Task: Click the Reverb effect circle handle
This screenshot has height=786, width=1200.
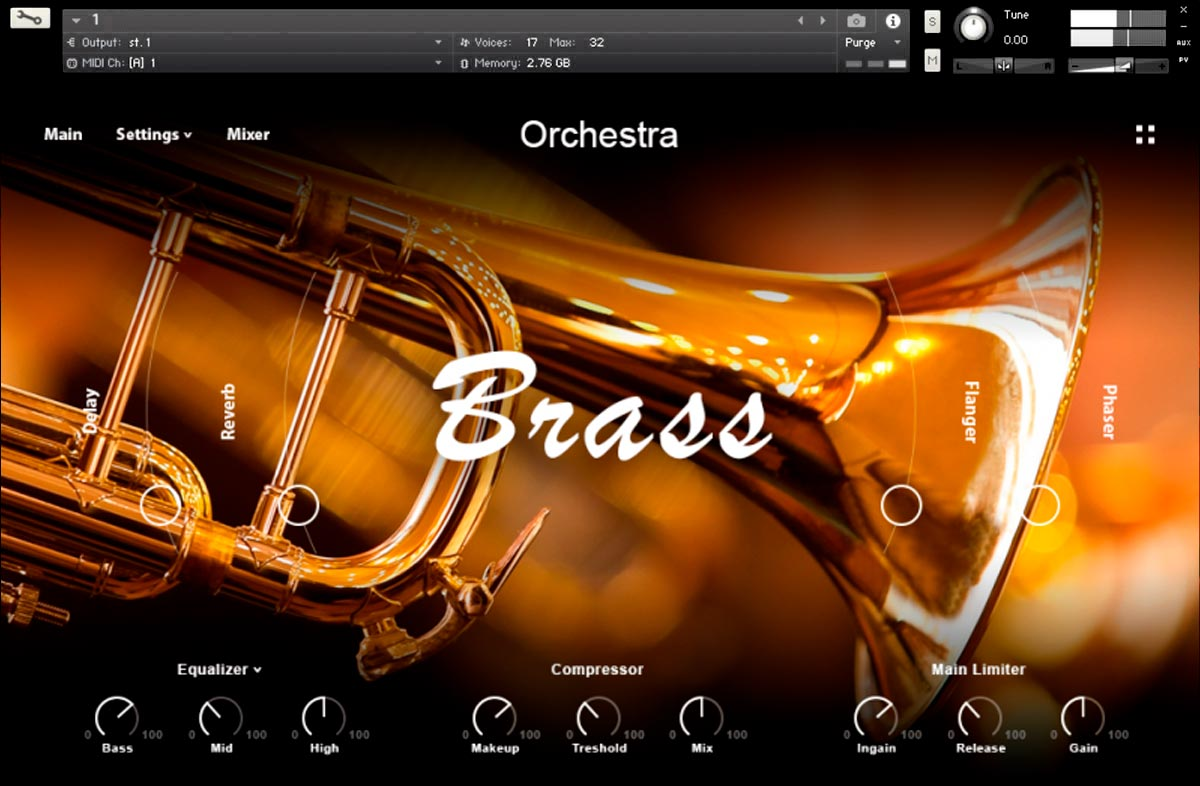Action: click(298, 505)
